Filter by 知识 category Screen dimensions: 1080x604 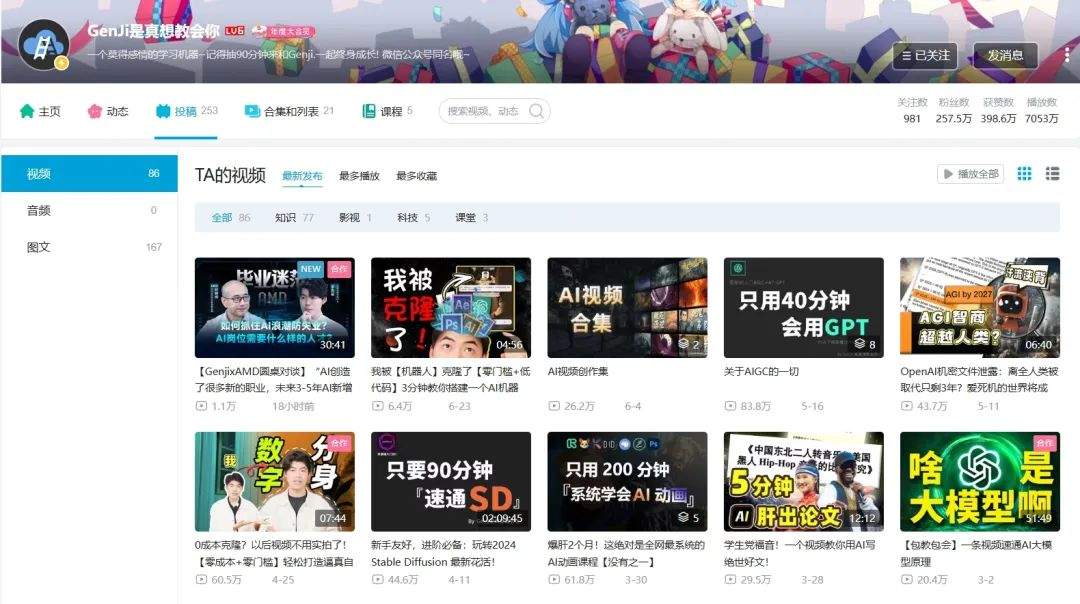click(294, 218)
